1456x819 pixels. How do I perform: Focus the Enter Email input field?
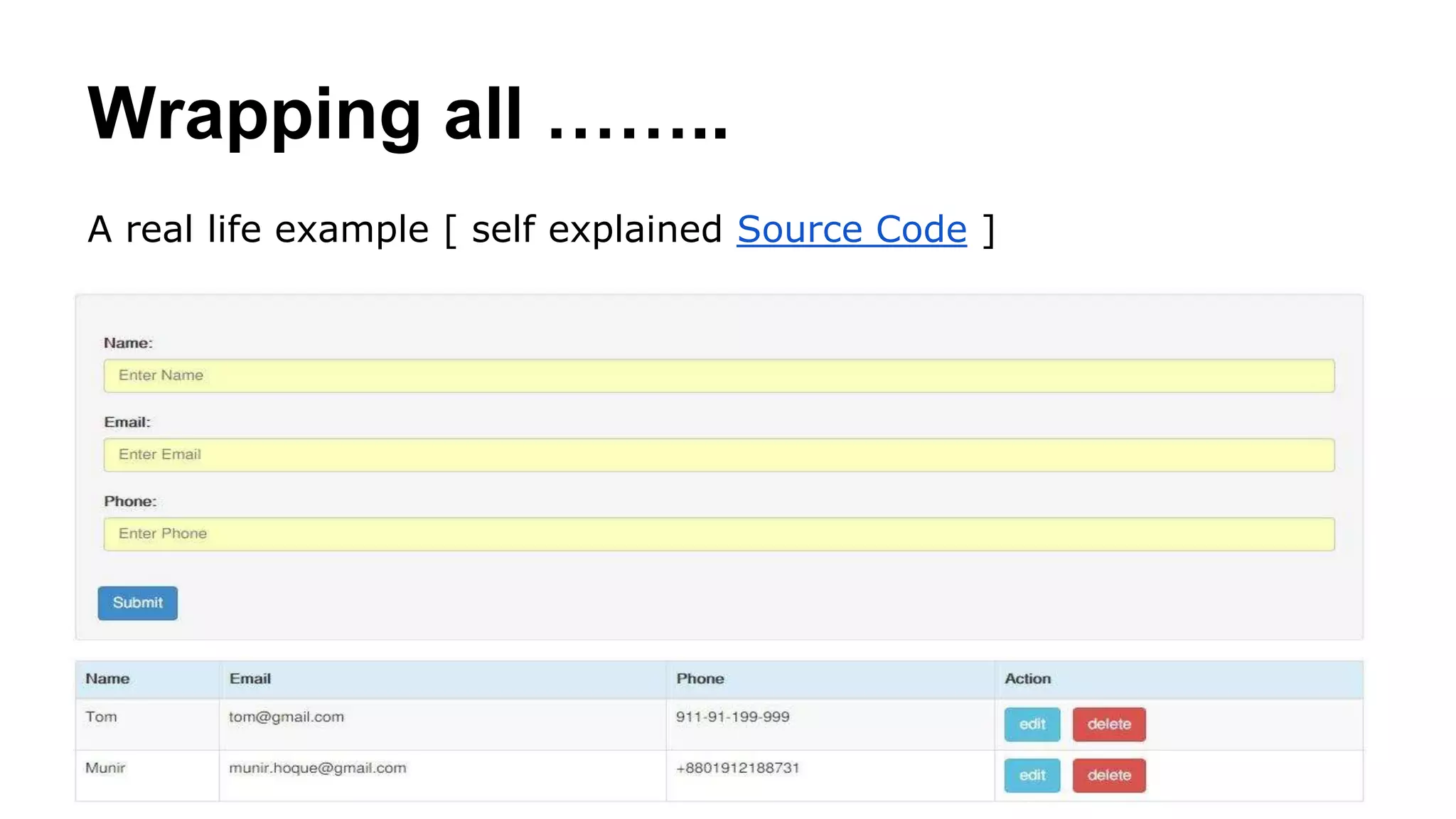click(x=719, y=454)
